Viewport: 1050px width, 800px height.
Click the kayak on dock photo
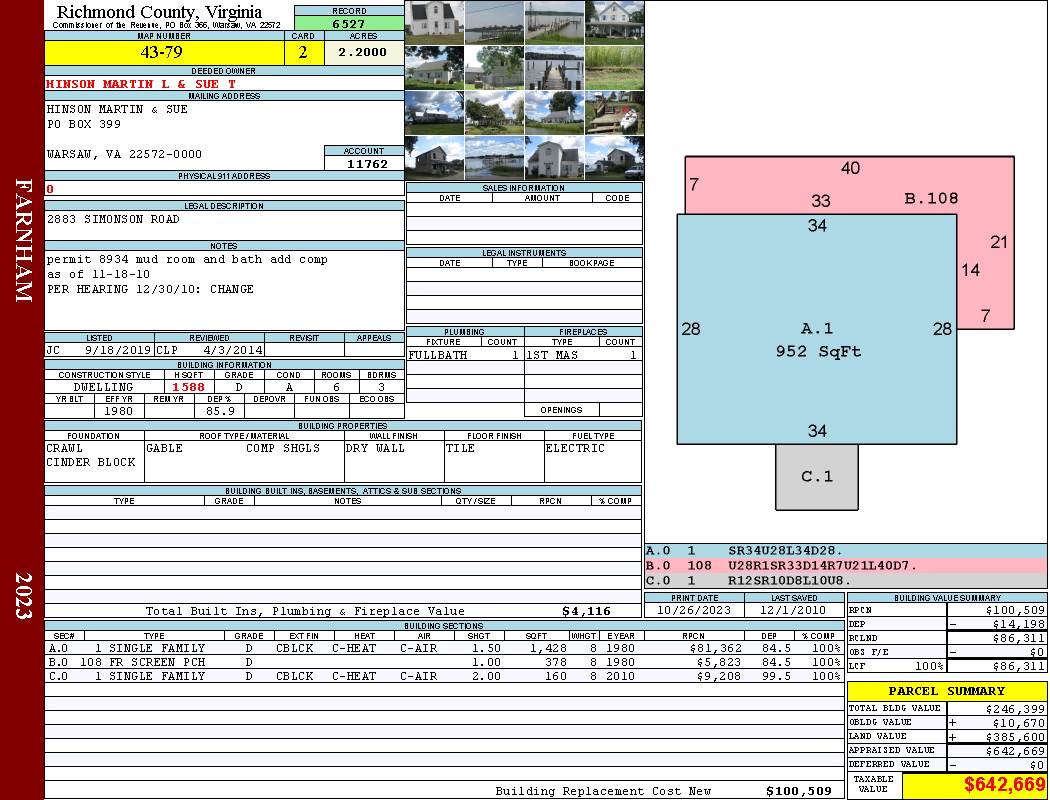point(614,112)
